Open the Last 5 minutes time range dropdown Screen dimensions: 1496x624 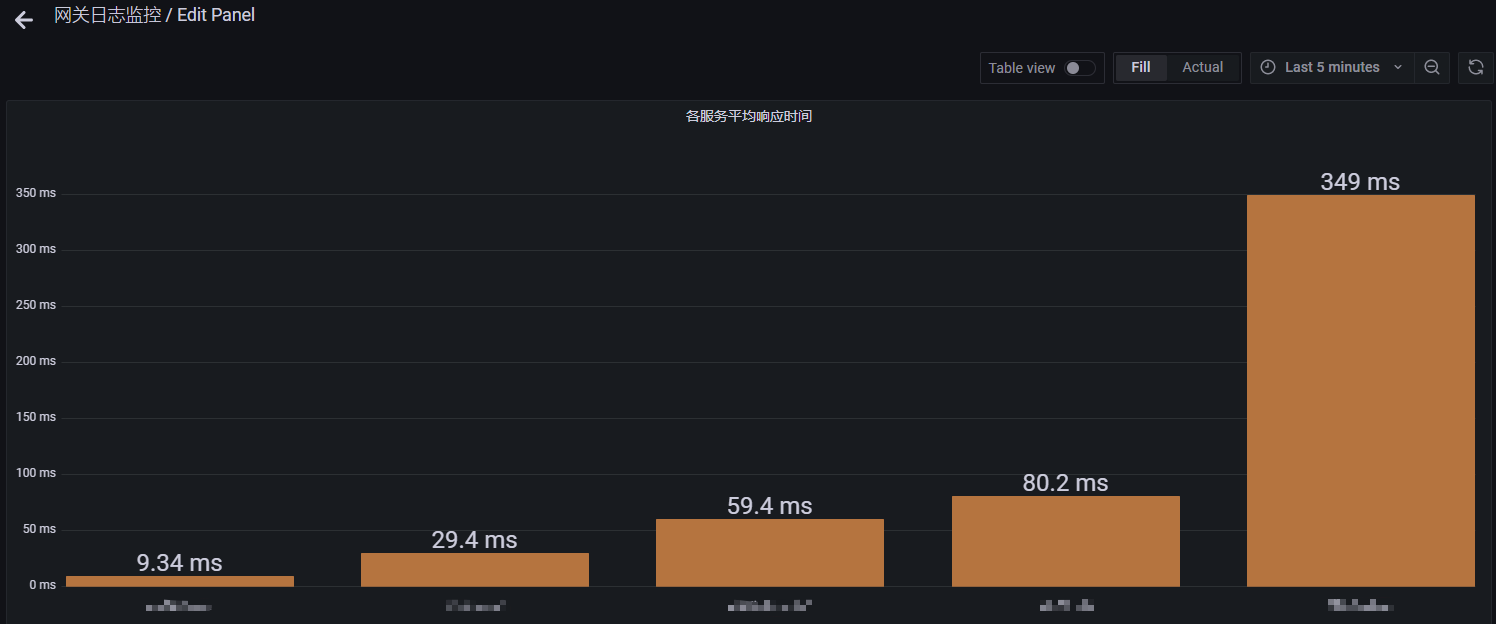tap(1330, 67)
